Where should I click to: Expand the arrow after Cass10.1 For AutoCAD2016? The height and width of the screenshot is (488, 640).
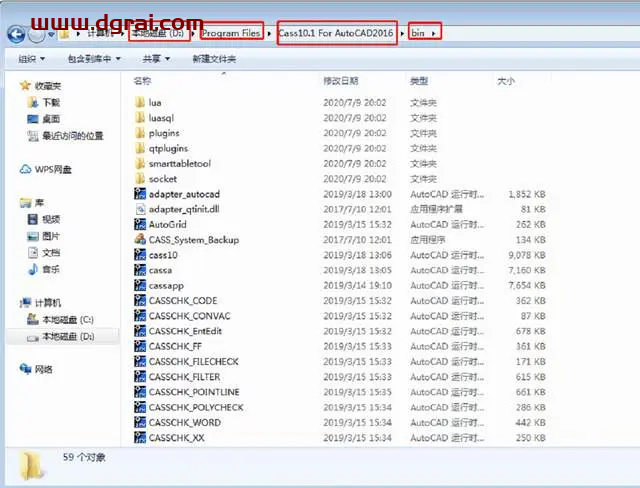tap(402, 33)
